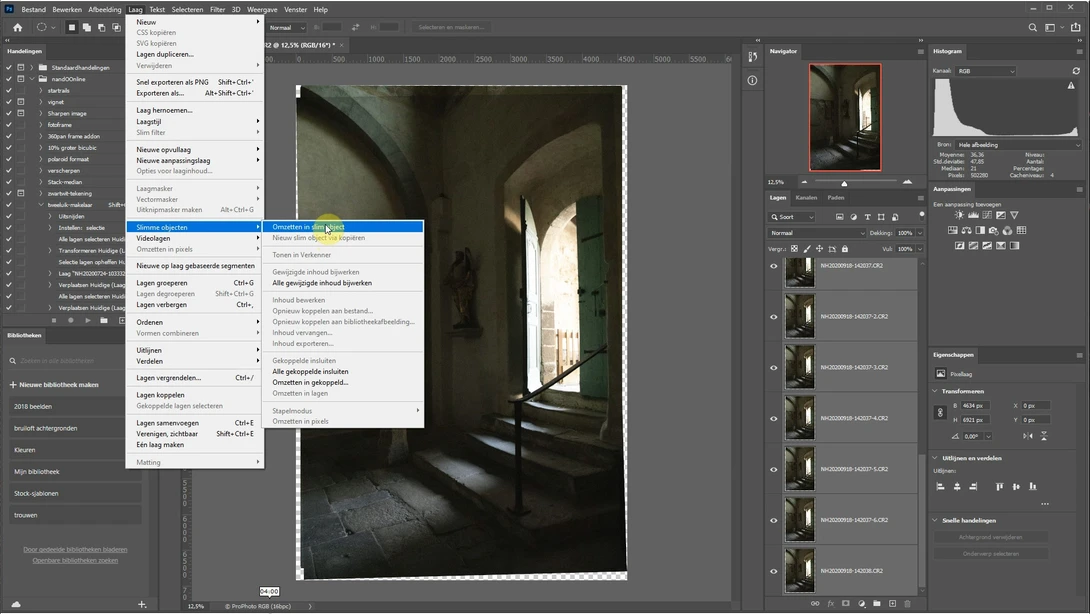
Task: Open the 'bruiloft achtergronden' library
Action: [75, 428]
